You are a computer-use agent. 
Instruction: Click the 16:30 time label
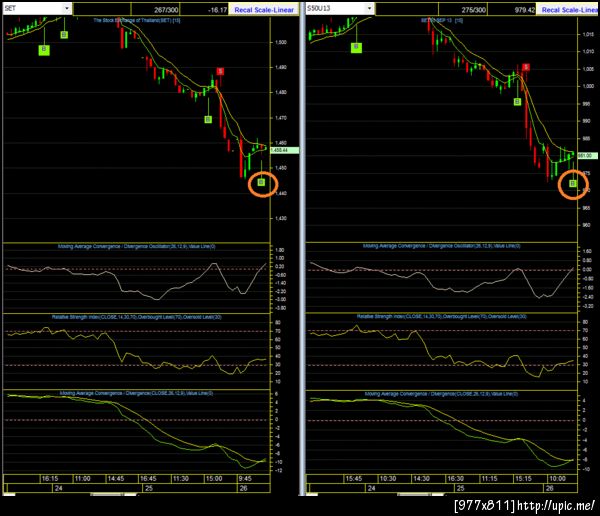coord(455,478)
